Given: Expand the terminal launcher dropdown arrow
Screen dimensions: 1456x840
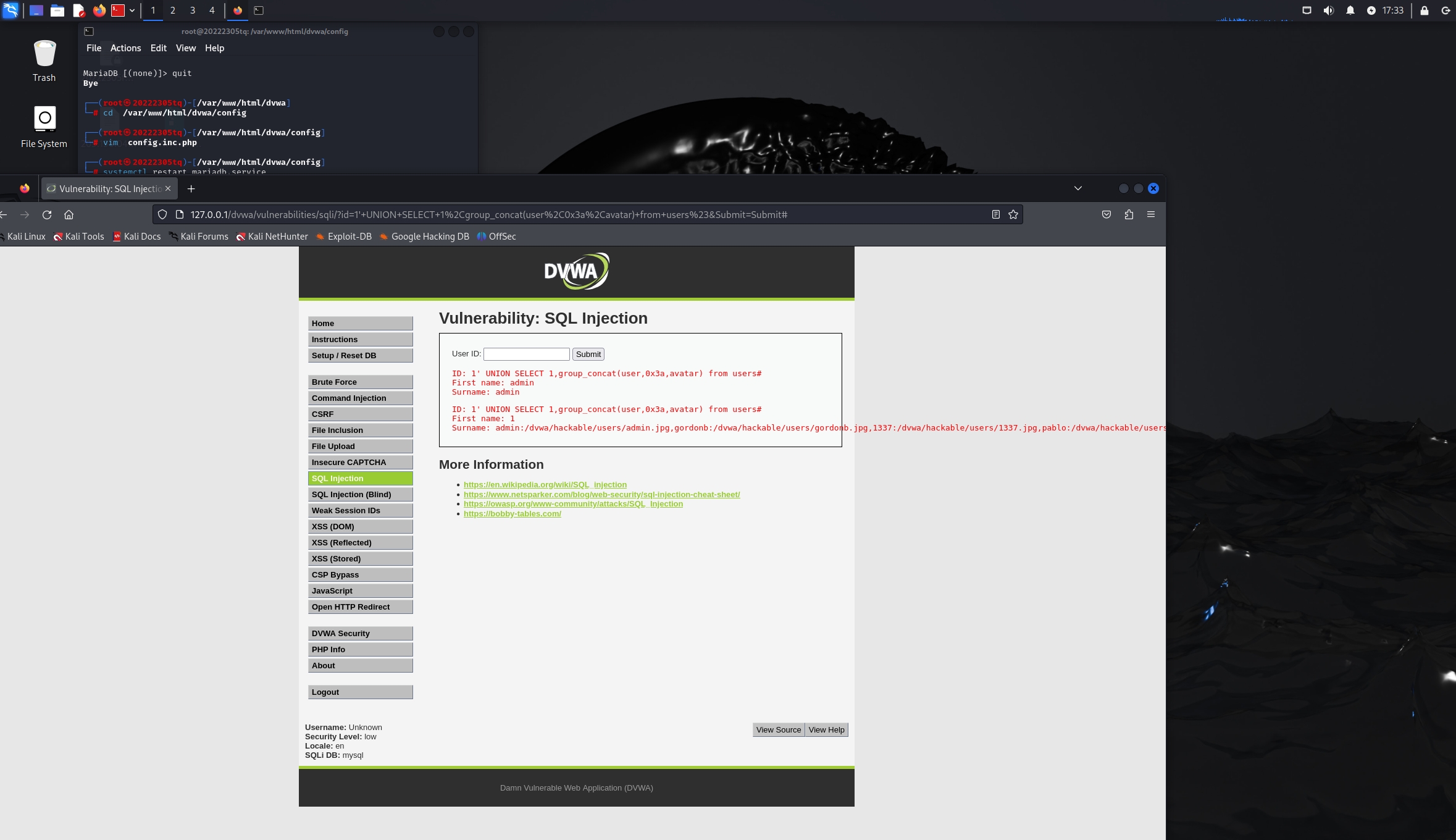Looking at the screenshot, I should [132, 10].
